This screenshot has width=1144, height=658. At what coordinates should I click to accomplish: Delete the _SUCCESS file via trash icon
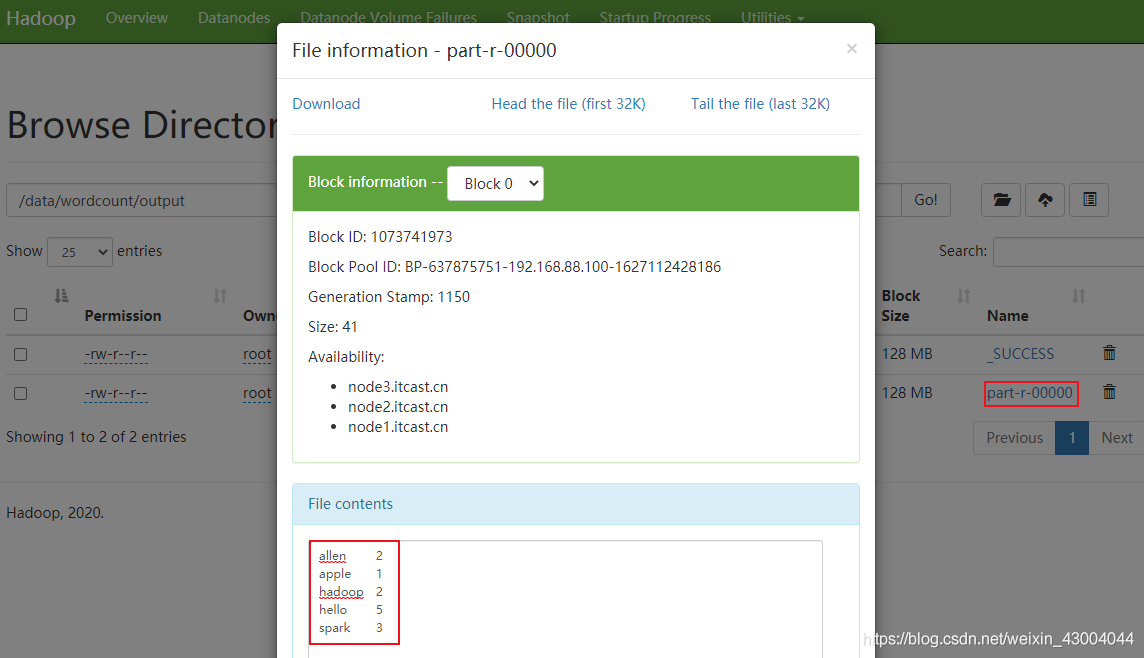click(1109, 353)
